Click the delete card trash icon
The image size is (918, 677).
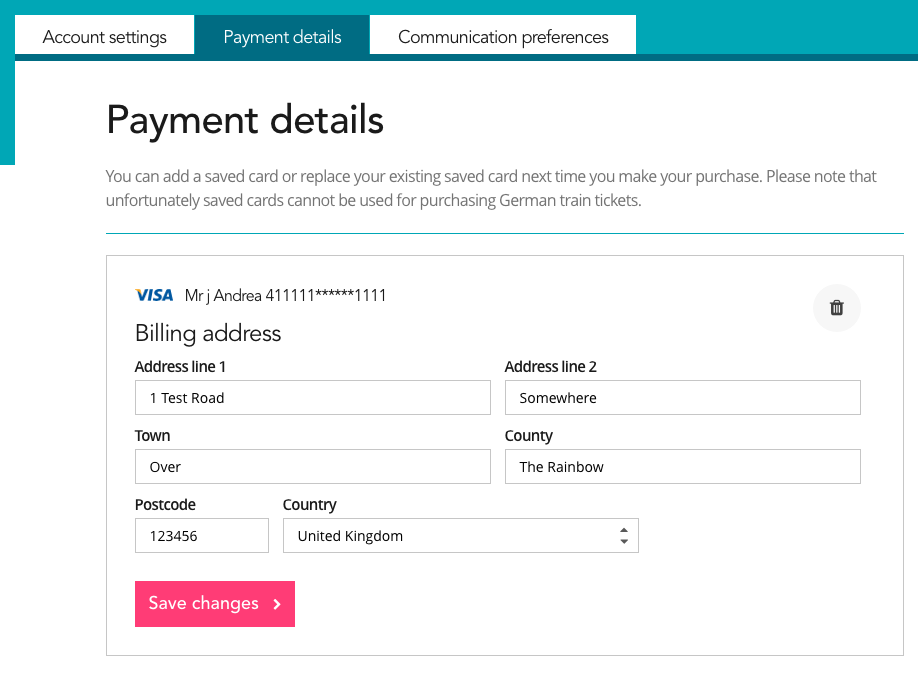point(836,308)
